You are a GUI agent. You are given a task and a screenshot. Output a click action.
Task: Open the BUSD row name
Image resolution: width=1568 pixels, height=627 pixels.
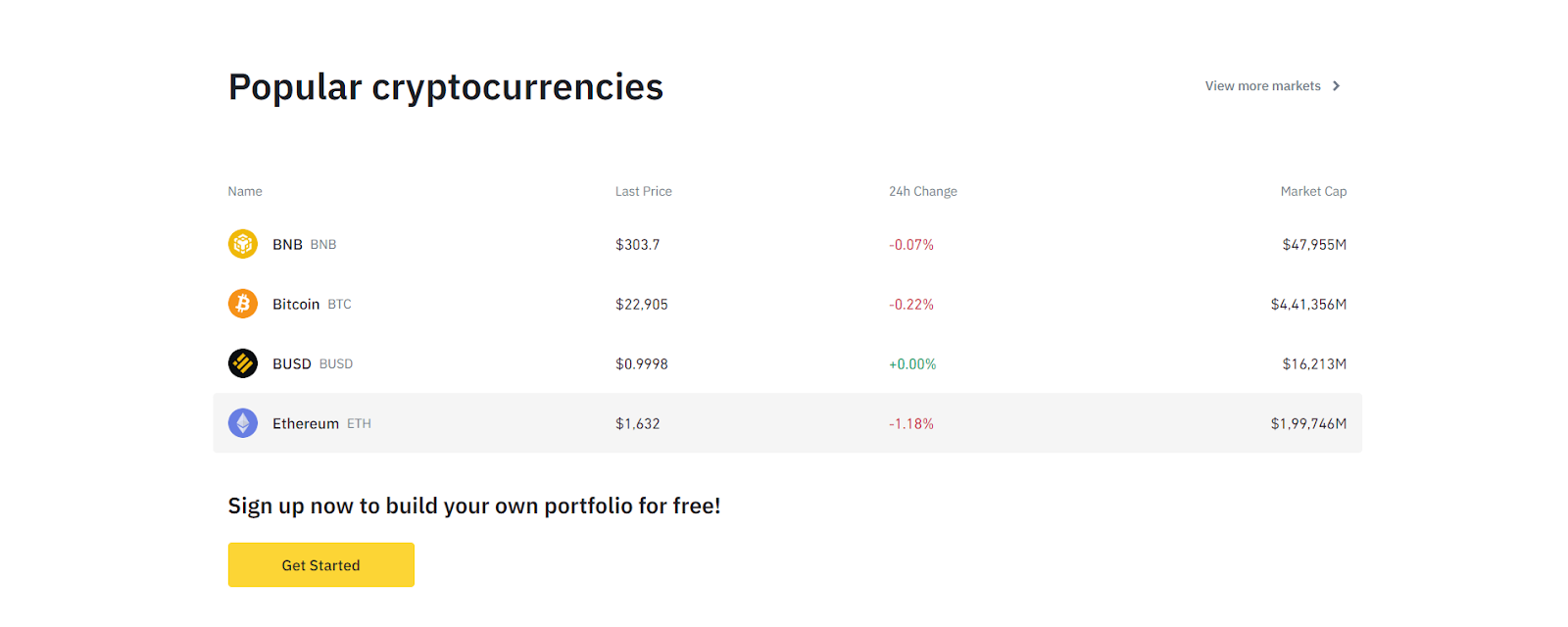(x=313, y=364)
